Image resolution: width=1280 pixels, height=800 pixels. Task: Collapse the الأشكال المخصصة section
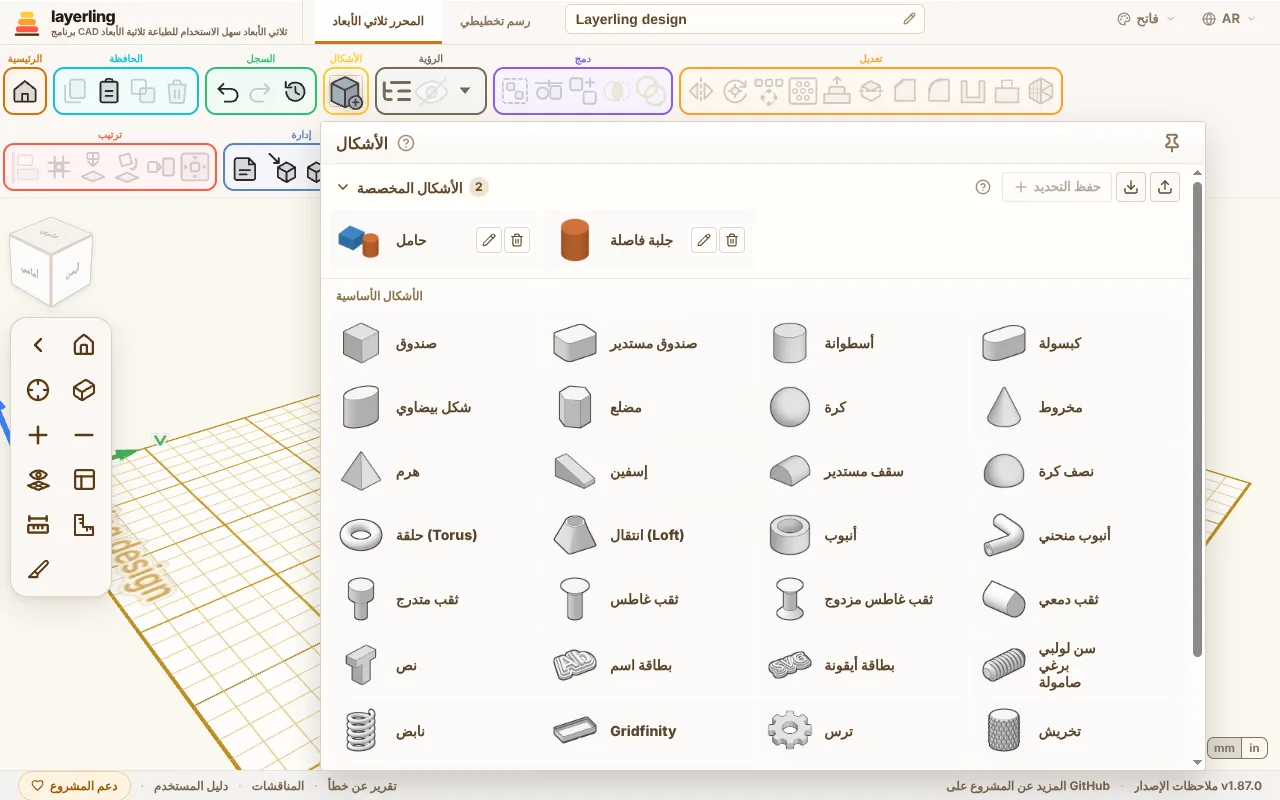[343, 187]
